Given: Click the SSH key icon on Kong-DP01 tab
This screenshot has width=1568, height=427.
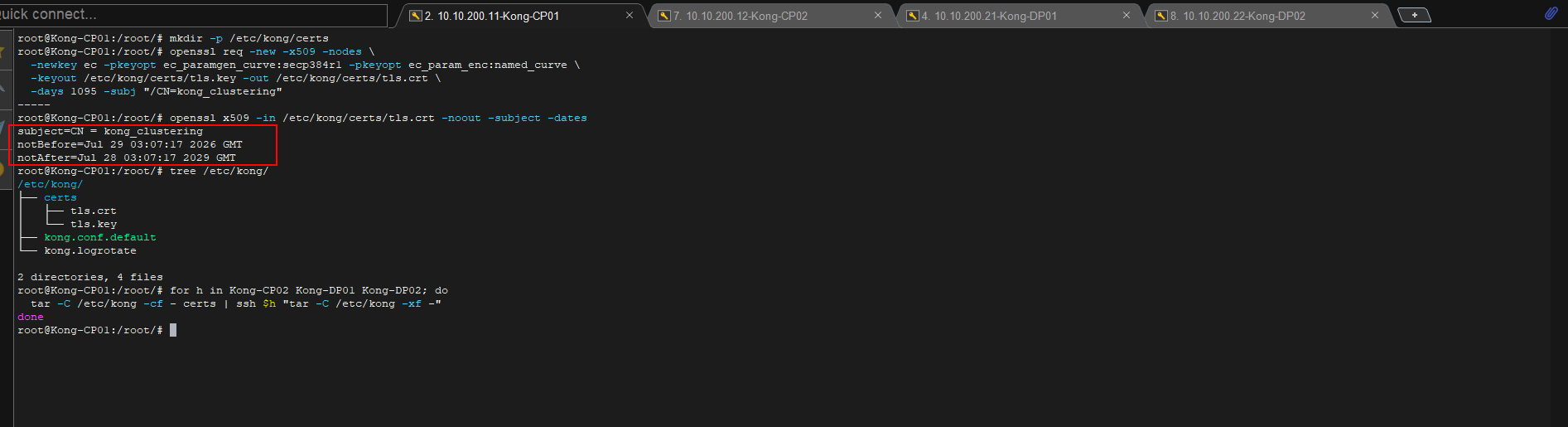Looking at the screenshot, I should [913, 16].
